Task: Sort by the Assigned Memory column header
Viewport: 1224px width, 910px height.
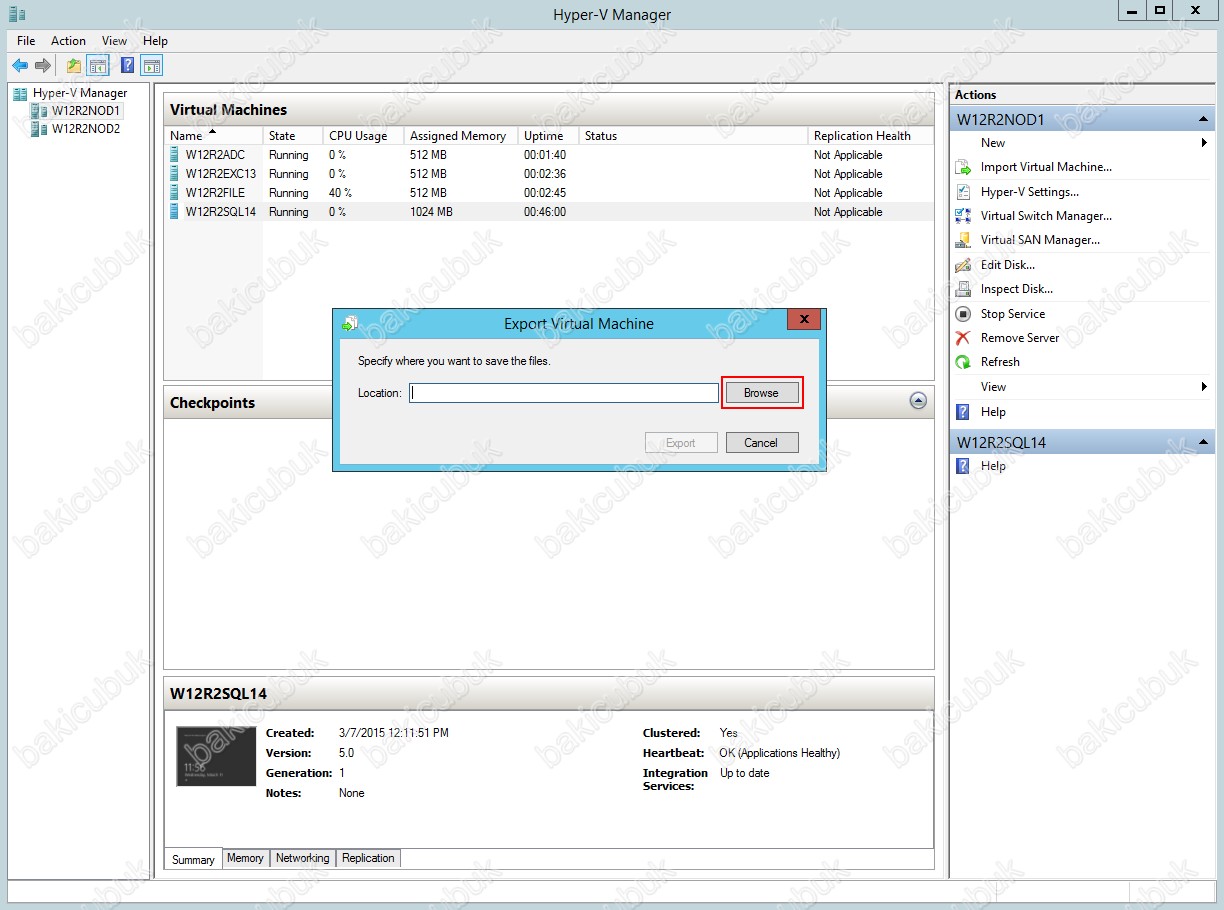Action: click(460, 136)
